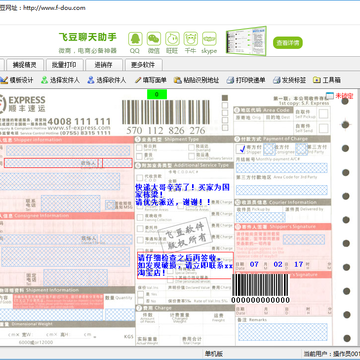Click the QQ penguin icon

coord(135,39)
